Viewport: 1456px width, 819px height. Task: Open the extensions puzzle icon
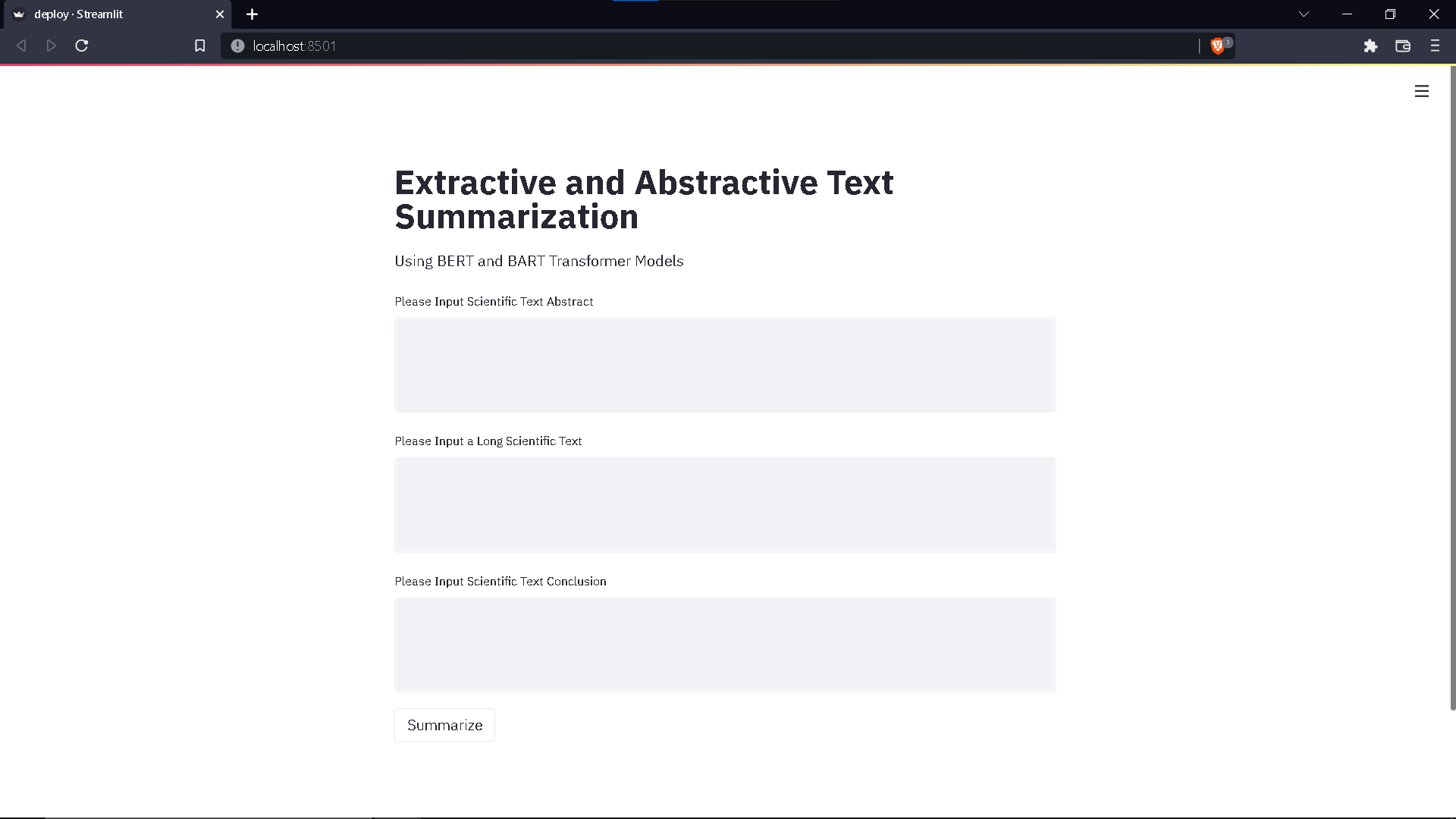[1370, 46]
